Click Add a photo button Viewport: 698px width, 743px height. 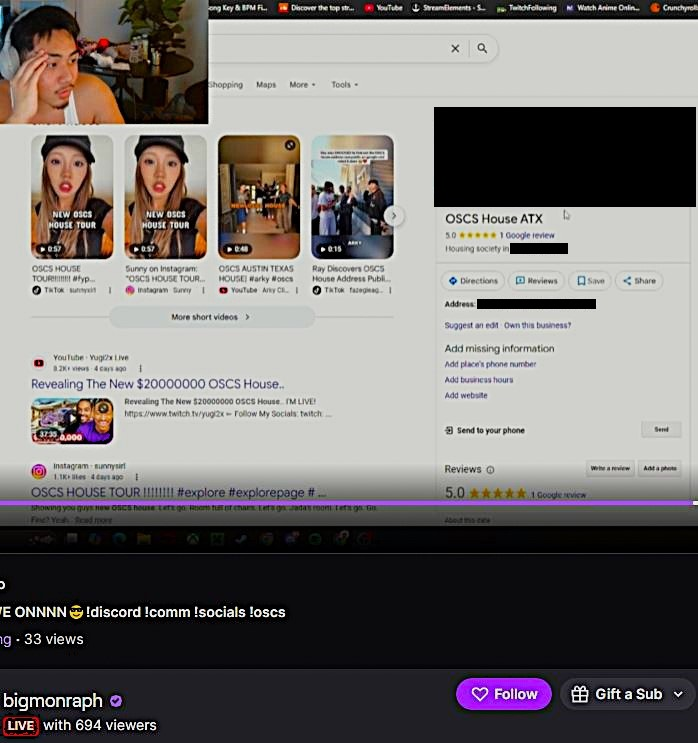660,468
